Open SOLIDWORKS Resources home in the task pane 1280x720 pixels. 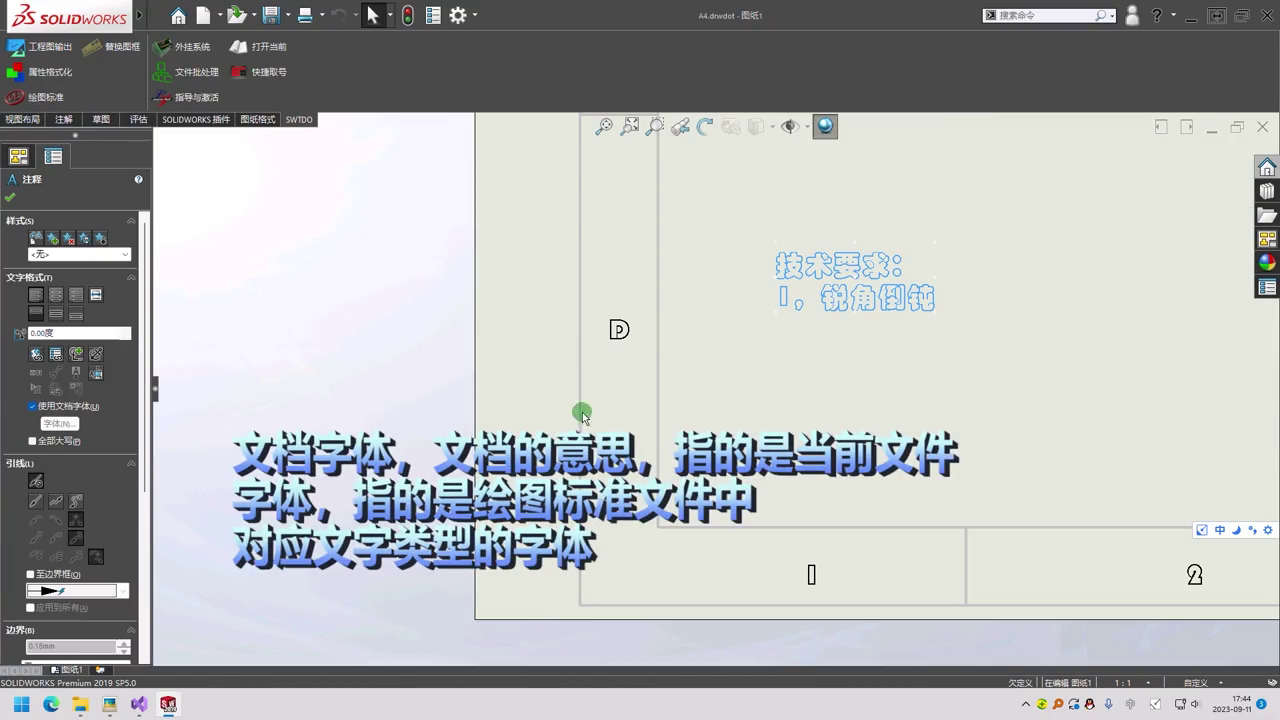(1267, 167)
